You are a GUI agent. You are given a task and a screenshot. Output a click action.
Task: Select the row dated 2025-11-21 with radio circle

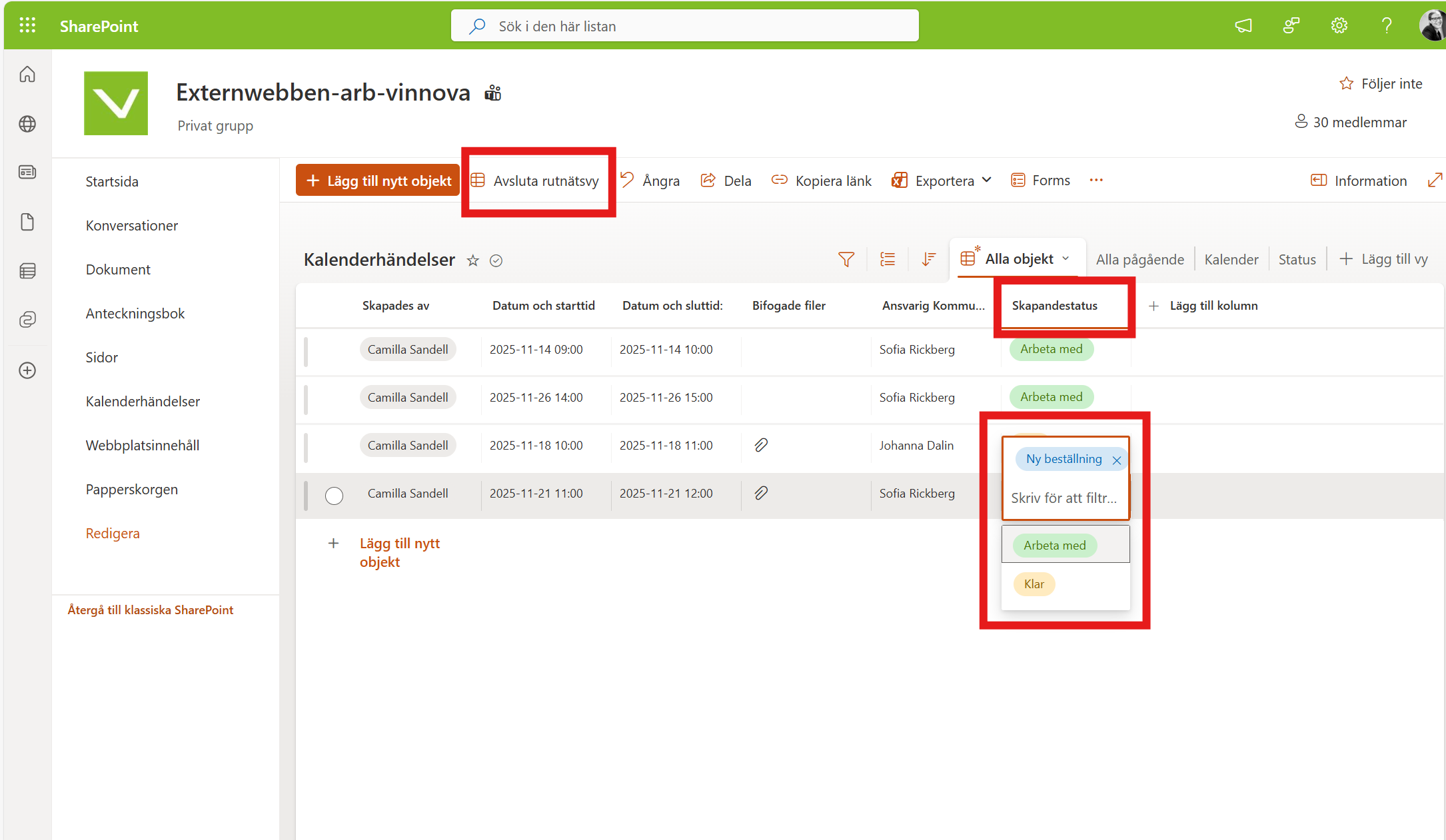tap(334, 496)
